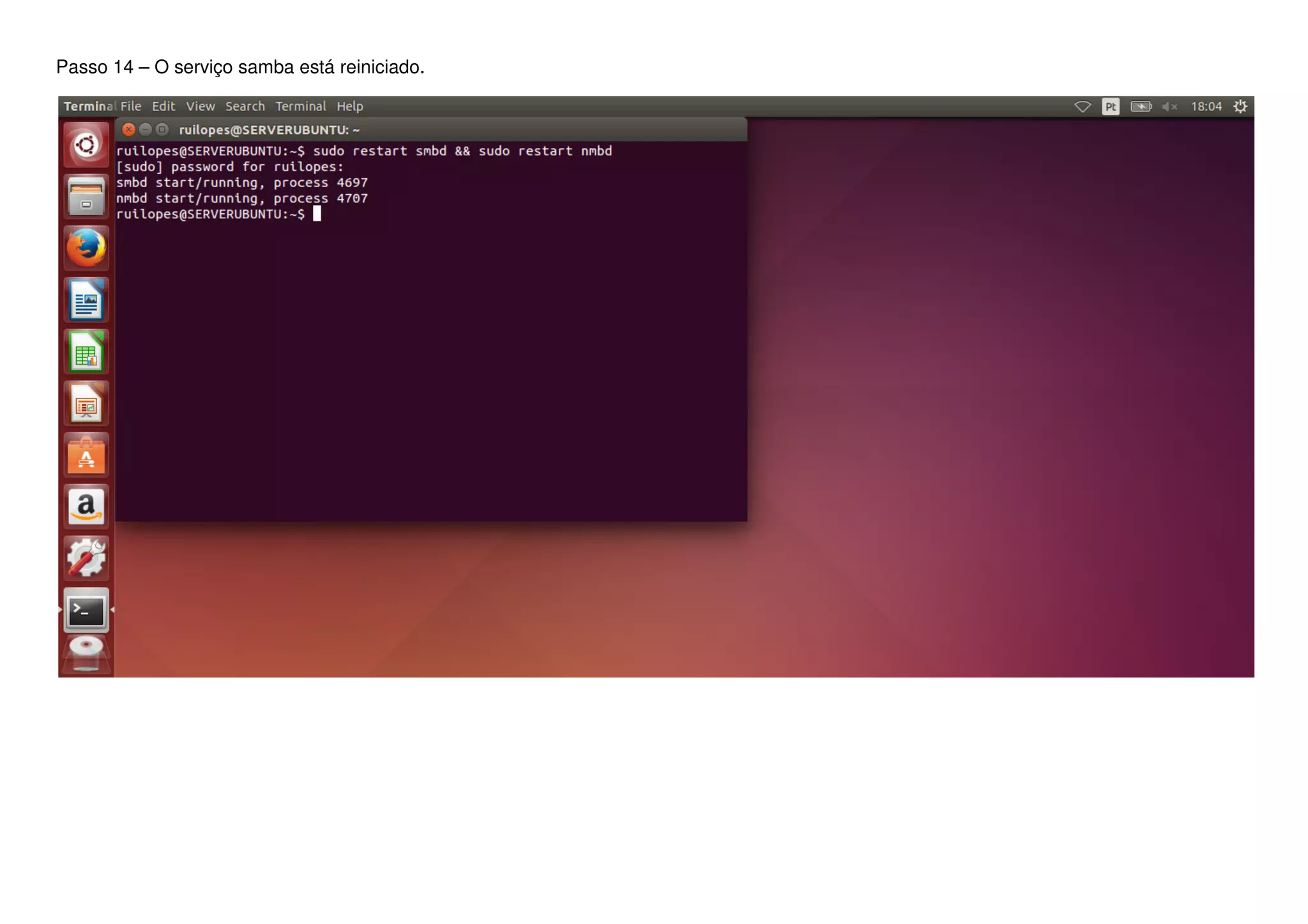The width and height of the screenshot is (1308, 924).
Task: Open the Files manager from launcher
Action: (x=86, y=196)
